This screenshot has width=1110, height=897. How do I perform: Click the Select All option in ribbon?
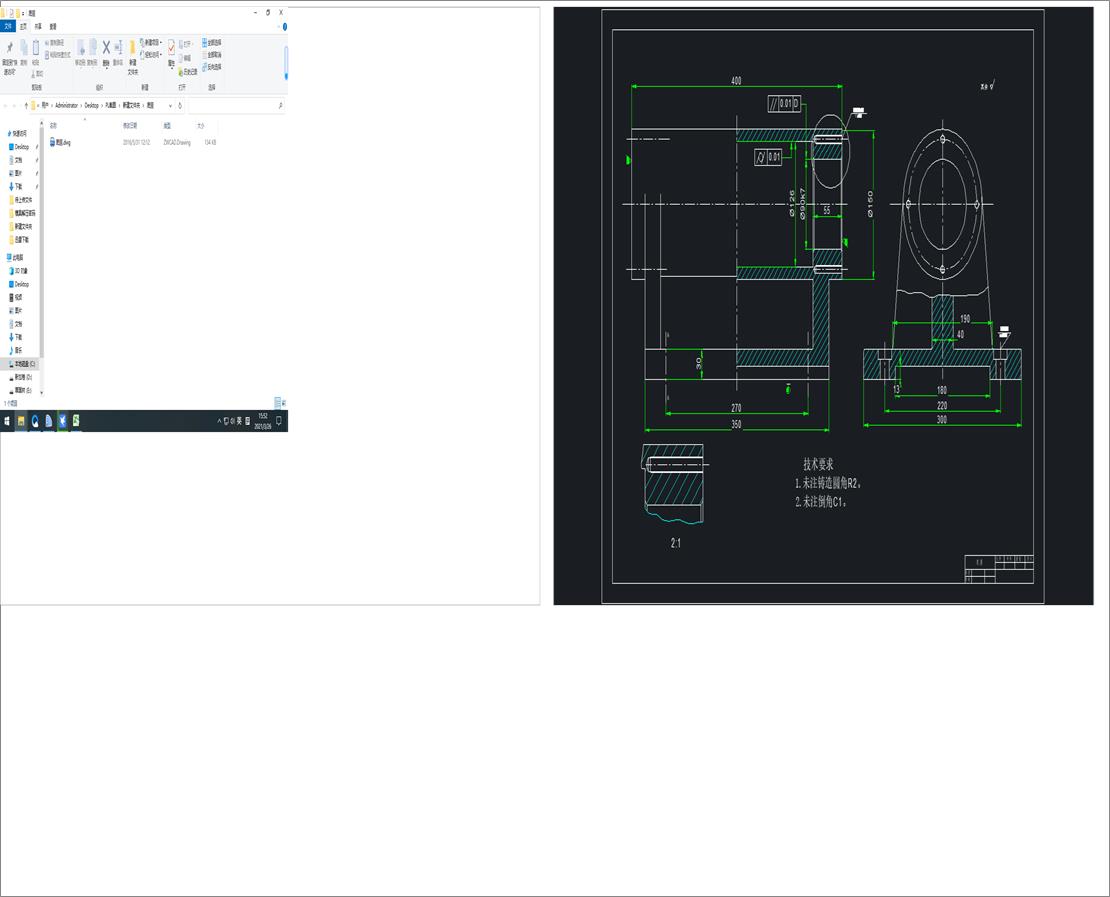(212, 43)
